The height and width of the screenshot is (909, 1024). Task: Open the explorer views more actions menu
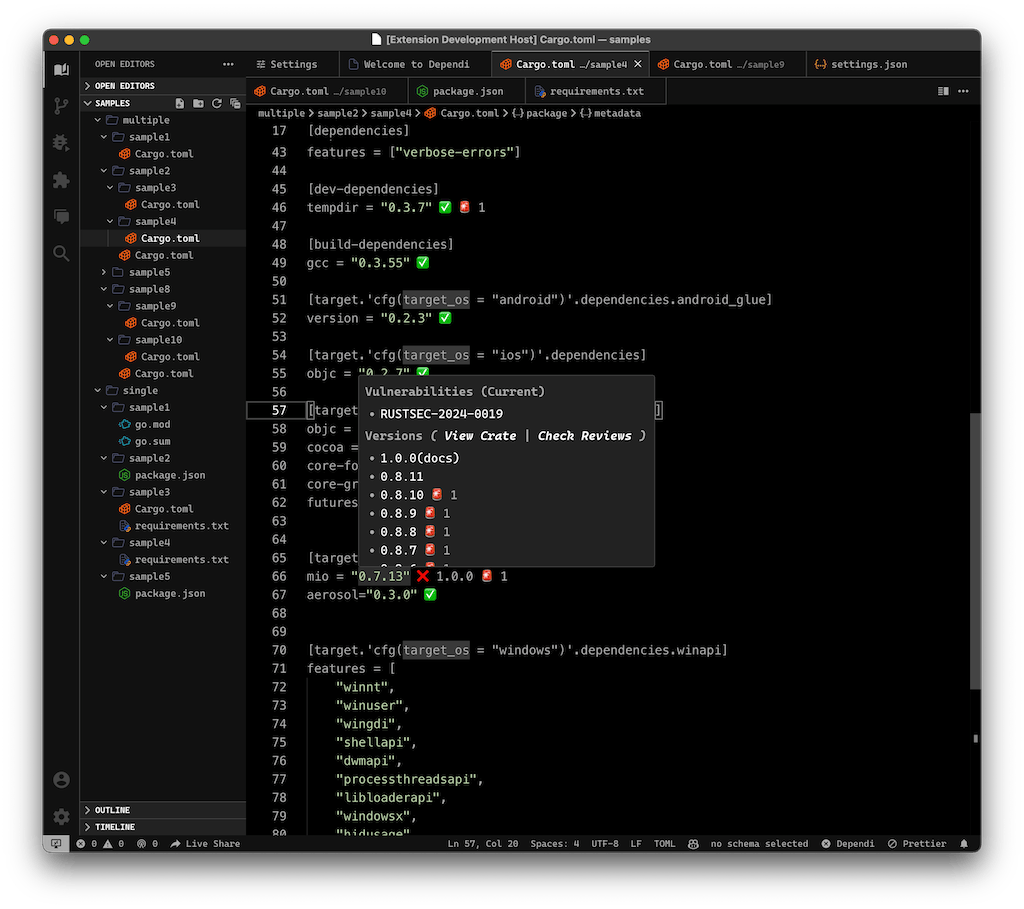[x=228, y=64]
